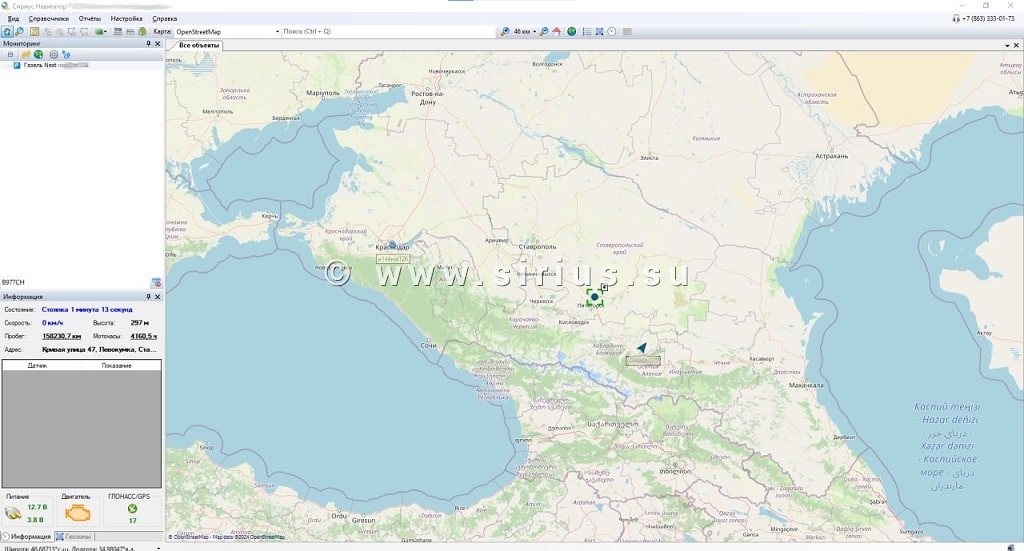Click the green globe icon in map toolbar
The width and height of the screenshot is (1024, 551).
[572, 32]
